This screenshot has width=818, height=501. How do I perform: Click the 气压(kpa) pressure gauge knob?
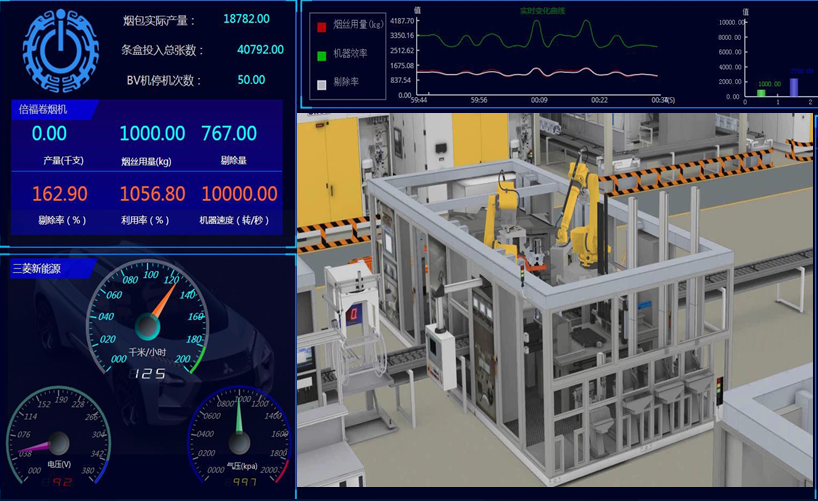[240, 440]
